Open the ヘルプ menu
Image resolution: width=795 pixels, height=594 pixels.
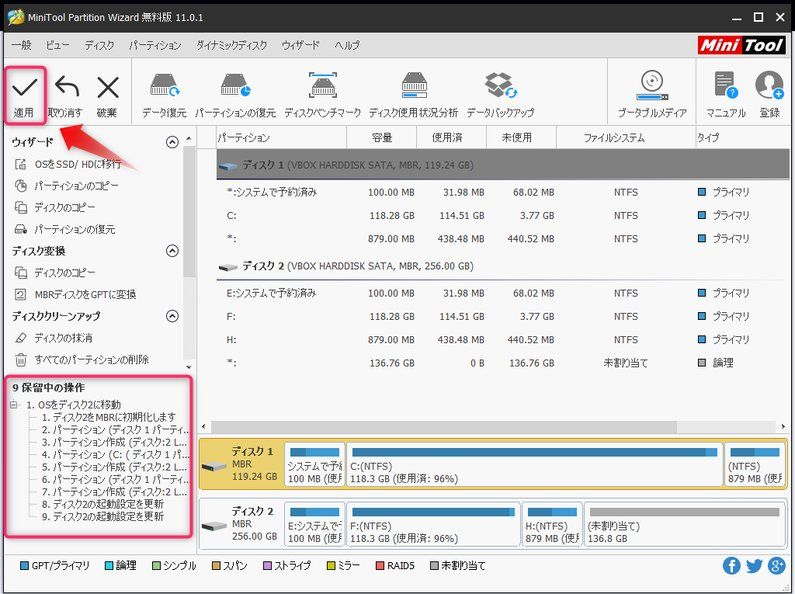(x=347, y=45)
